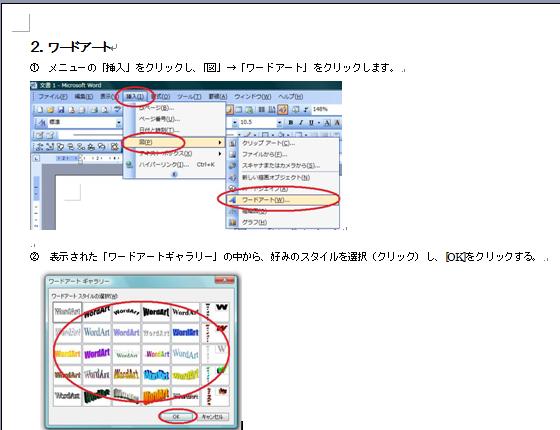
Task: Expand submenu arrow beside テキストボックス
Action: pyautogui.click(x=220, y=154)
